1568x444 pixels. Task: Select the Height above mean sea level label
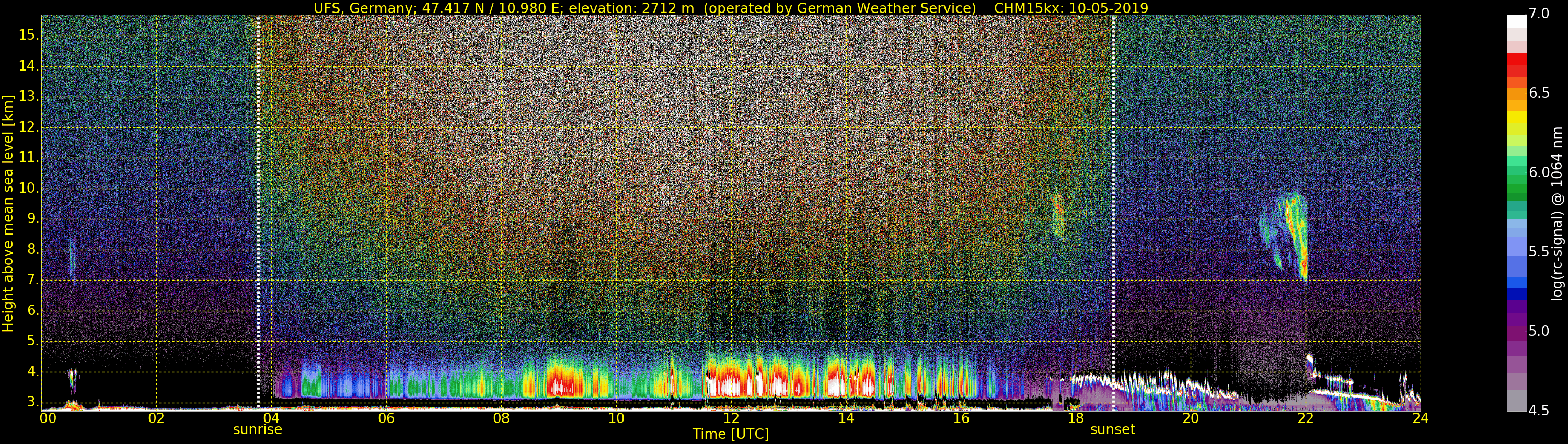(8, 213)
